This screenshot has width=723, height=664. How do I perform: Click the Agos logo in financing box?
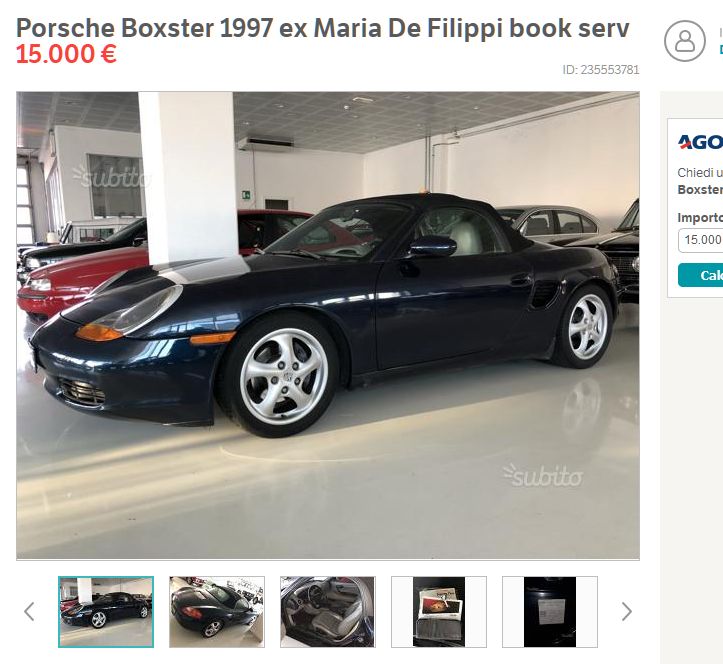click(x=700, y=142)
